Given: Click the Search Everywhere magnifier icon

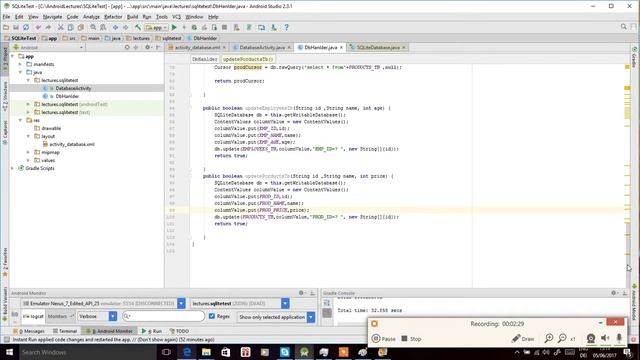Looking at the screenshot, I should [624, 27].
